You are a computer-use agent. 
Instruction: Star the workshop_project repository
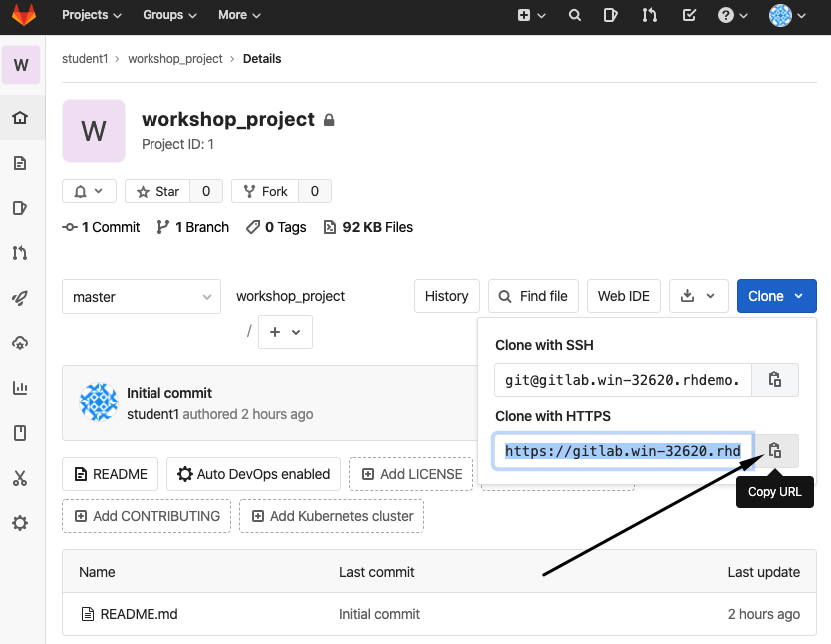(159, 191)
